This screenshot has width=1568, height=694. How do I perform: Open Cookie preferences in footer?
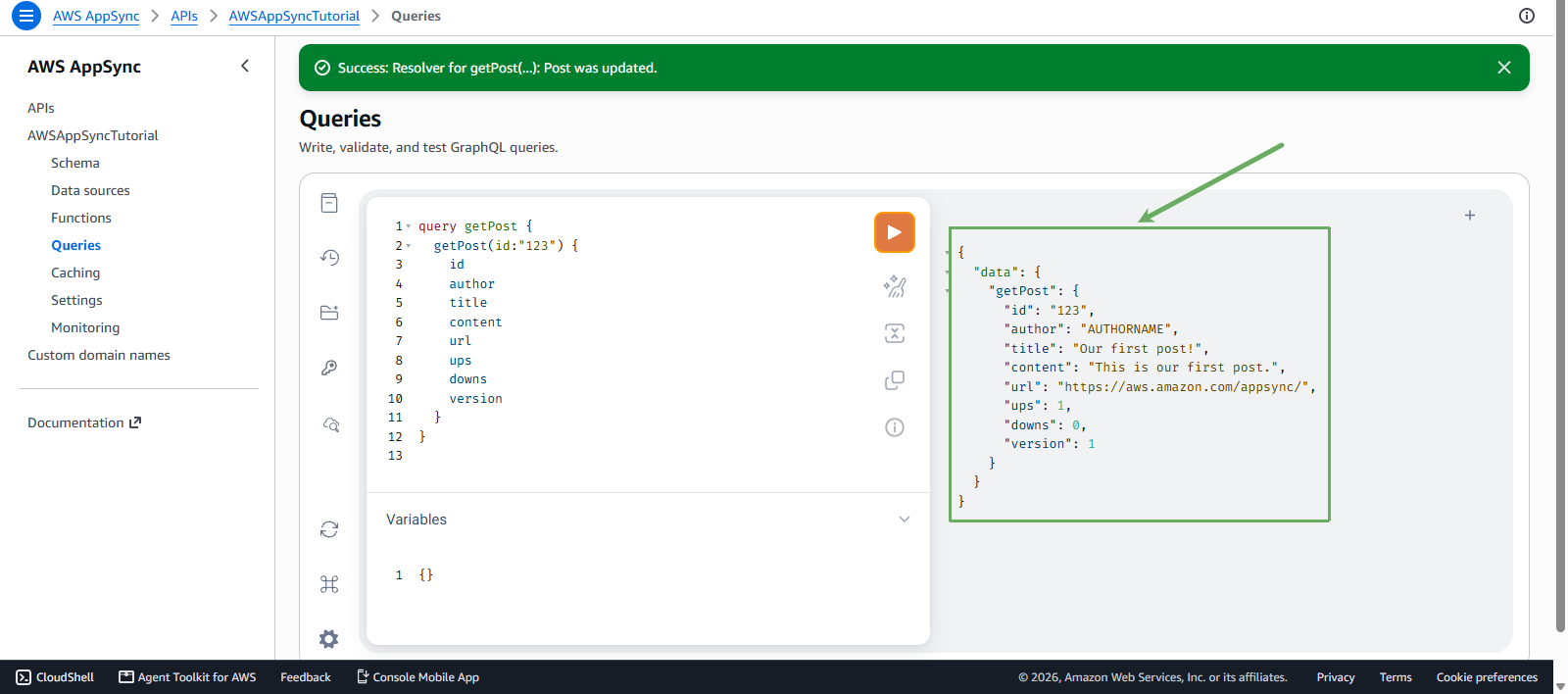pos(1487,677)
